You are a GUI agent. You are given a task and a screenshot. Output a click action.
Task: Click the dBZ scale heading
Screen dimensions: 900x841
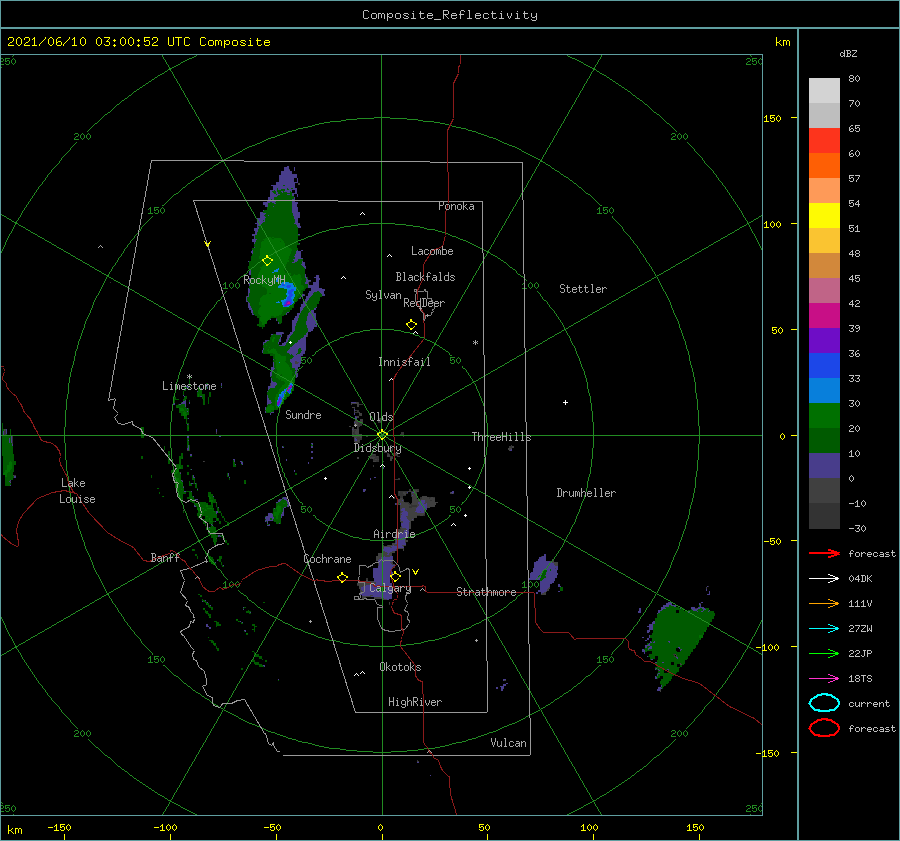(x=848, y=53)
